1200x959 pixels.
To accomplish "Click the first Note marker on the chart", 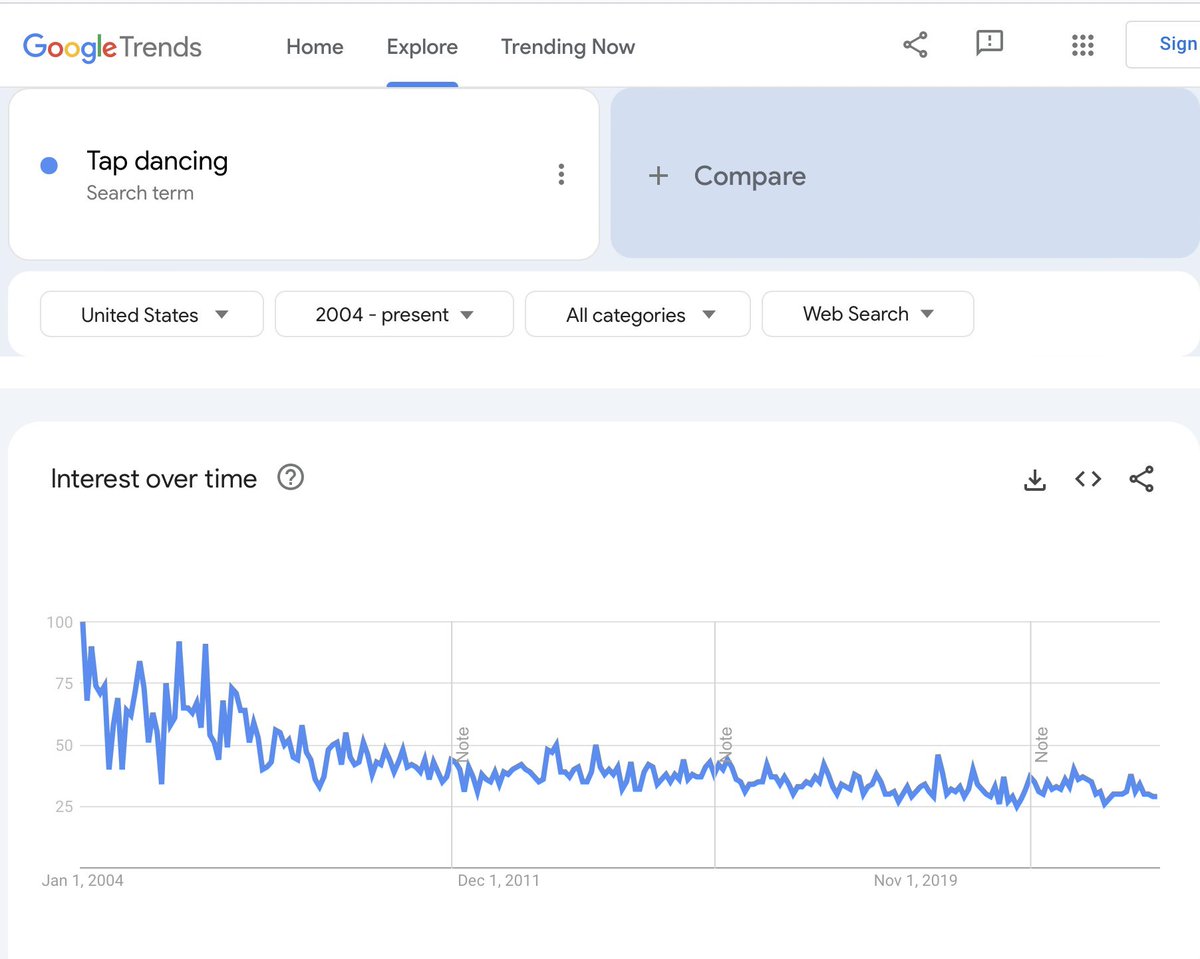I will (461, 743).
